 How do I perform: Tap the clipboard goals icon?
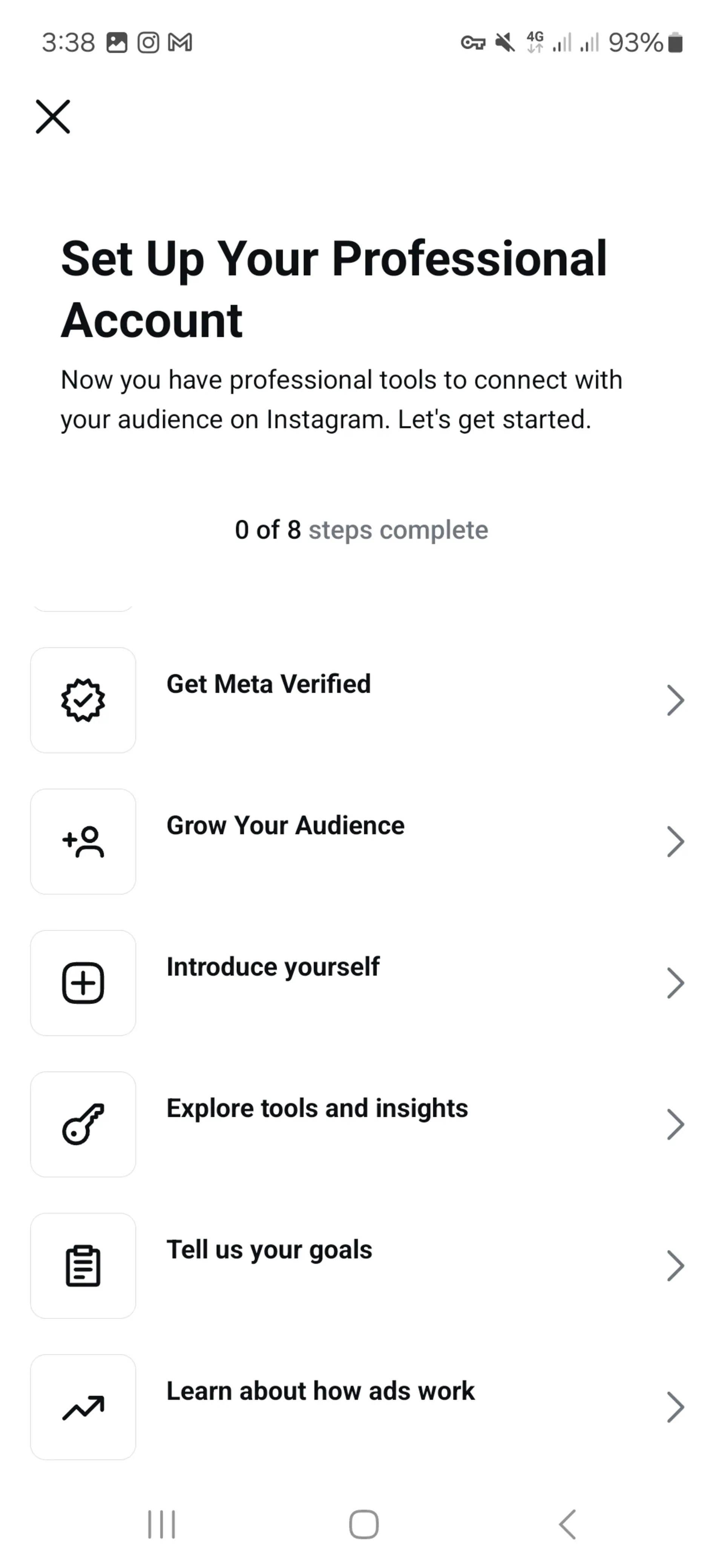click(x=83, y=1265)
